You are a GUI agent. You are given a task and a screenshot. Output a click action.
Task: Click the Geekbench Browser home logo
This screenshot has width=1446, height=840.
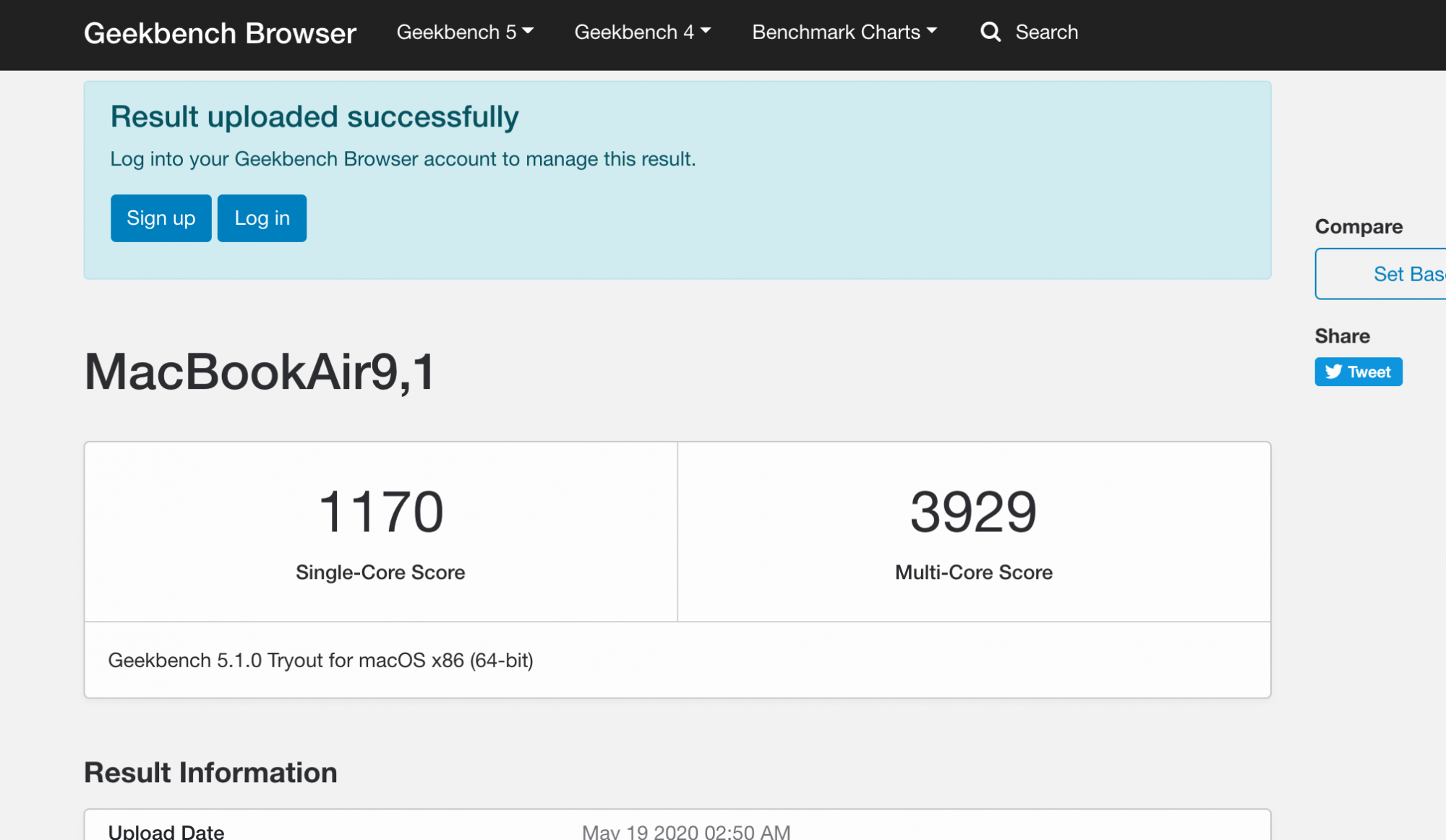coord(220,33)
